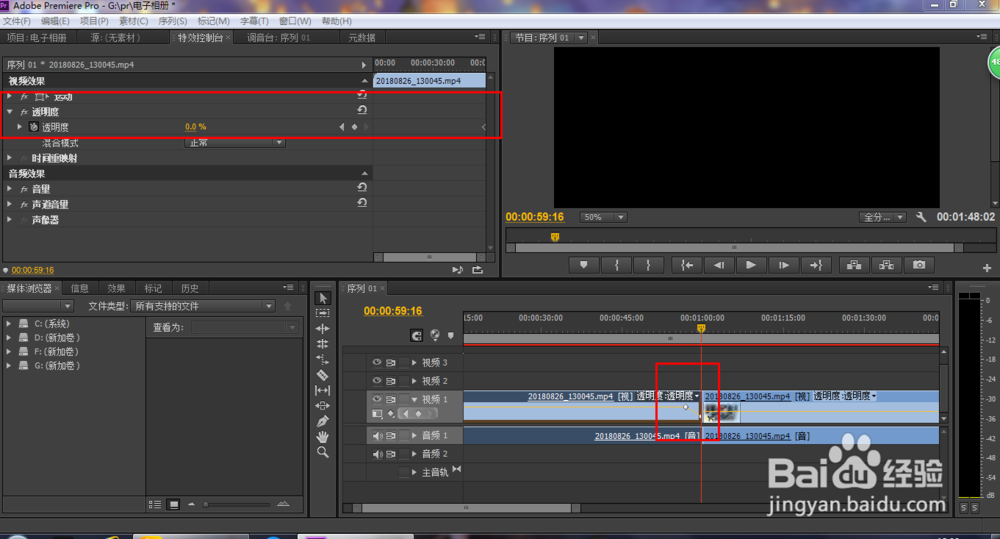
Task: Mute the 音频 2 track speaker
Action: pos(378,454)
